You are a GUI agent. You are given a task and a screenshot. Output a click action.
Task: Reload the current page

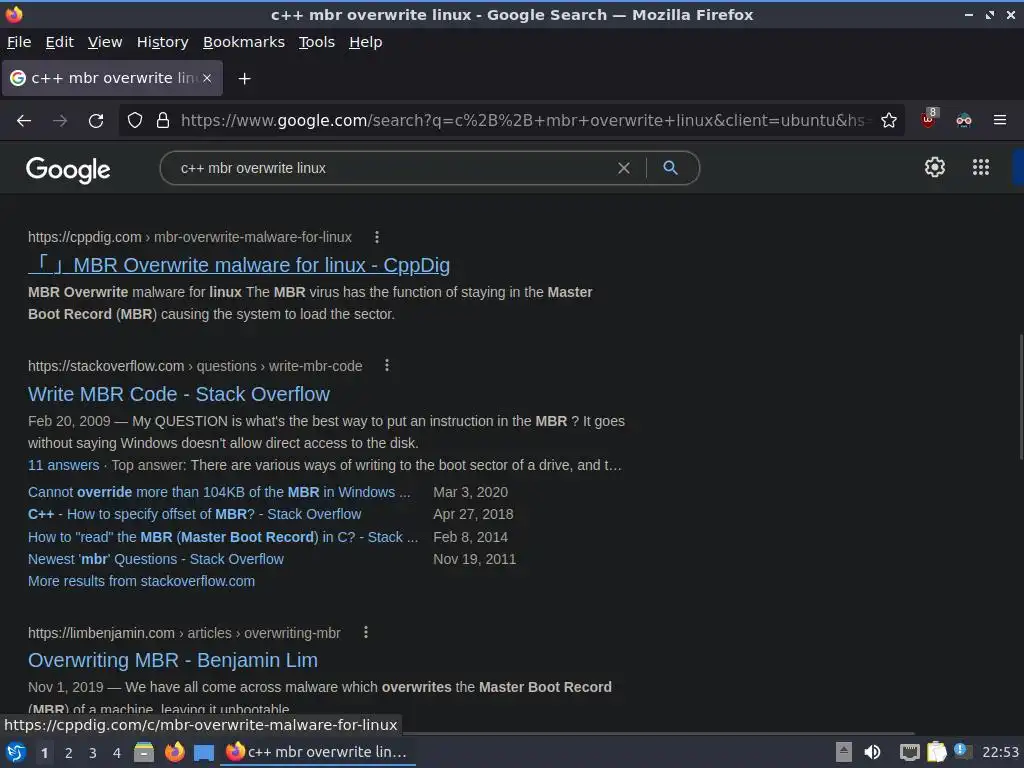[x=96, y=121]
